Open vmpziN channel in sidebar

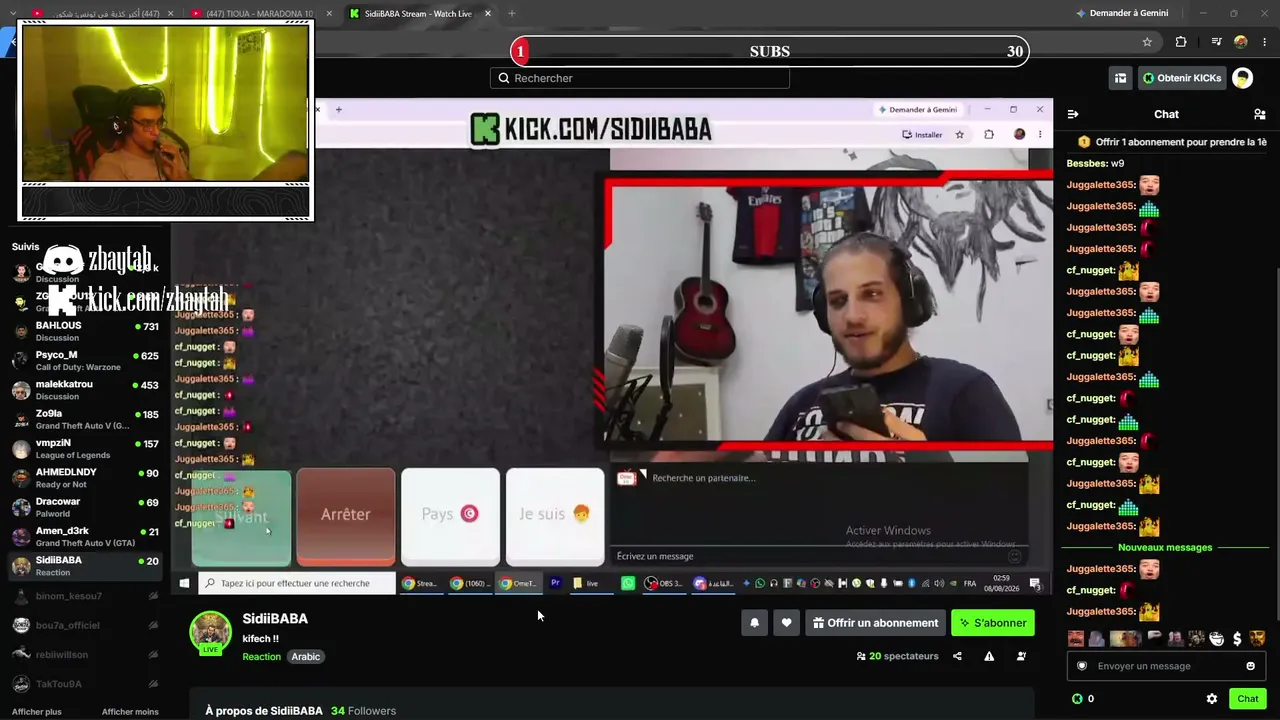point(85,449)
